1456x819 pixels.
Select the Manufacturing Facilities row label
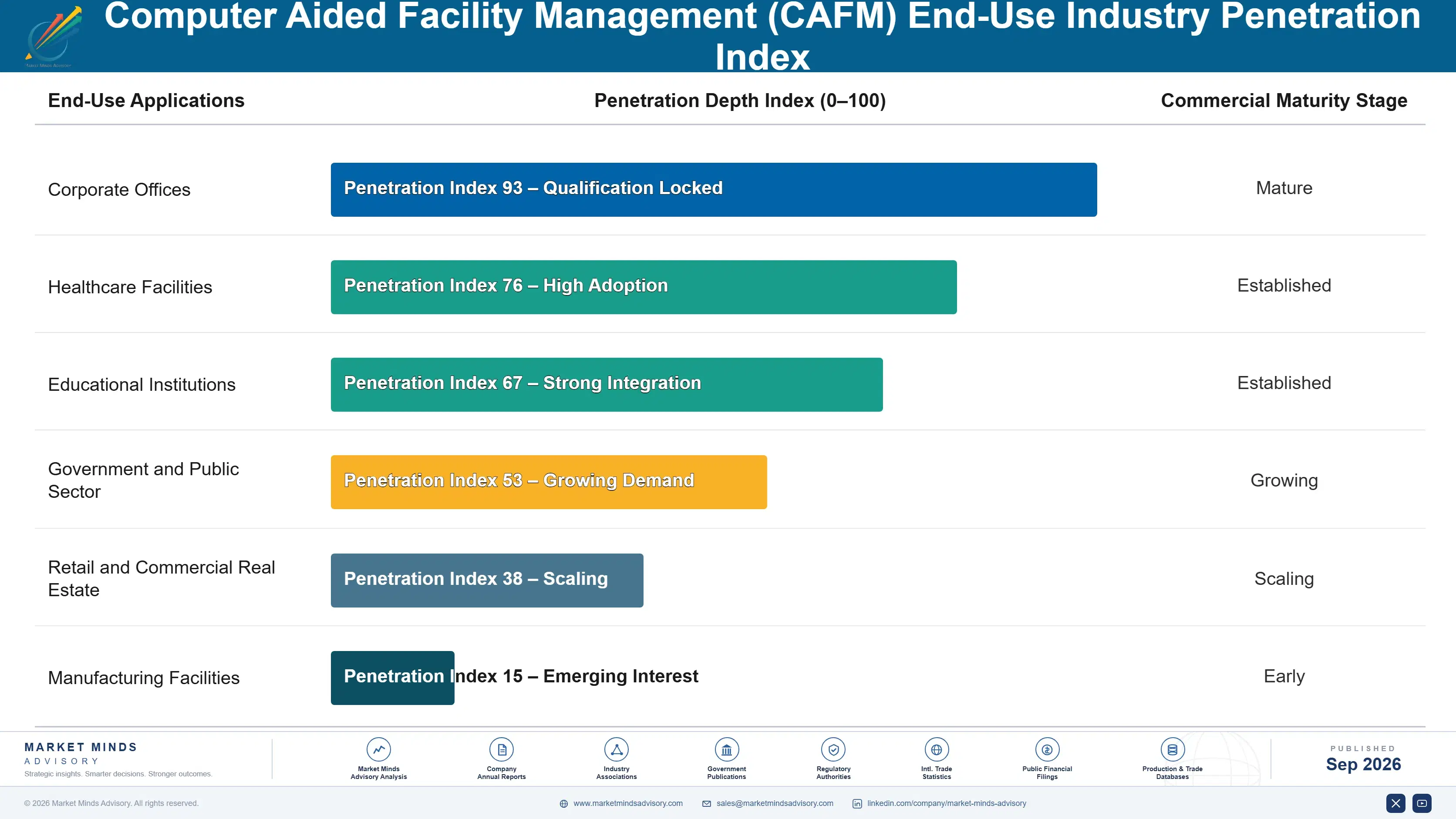(x=144, y=678)
